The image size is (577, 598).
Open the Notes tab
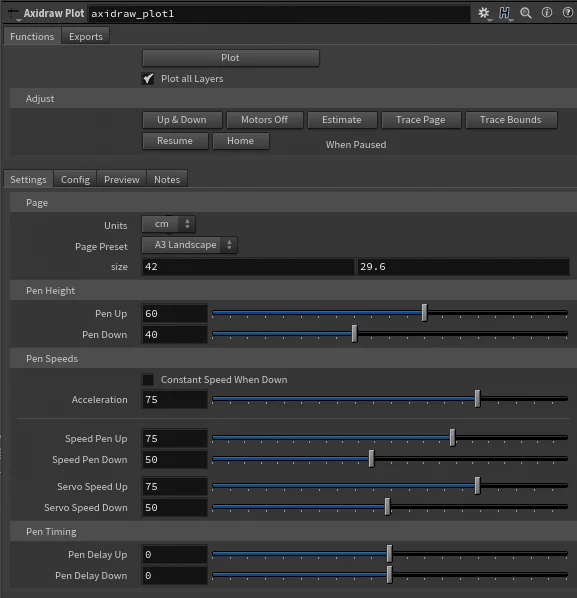(167, 179)
